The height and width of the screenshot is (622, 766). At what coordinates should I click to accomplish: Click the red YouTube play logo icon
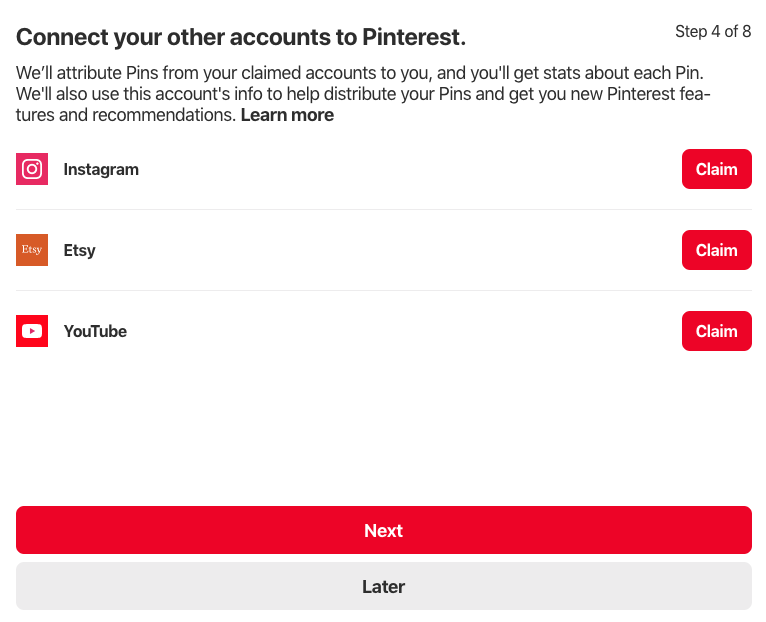coord(32,331)
